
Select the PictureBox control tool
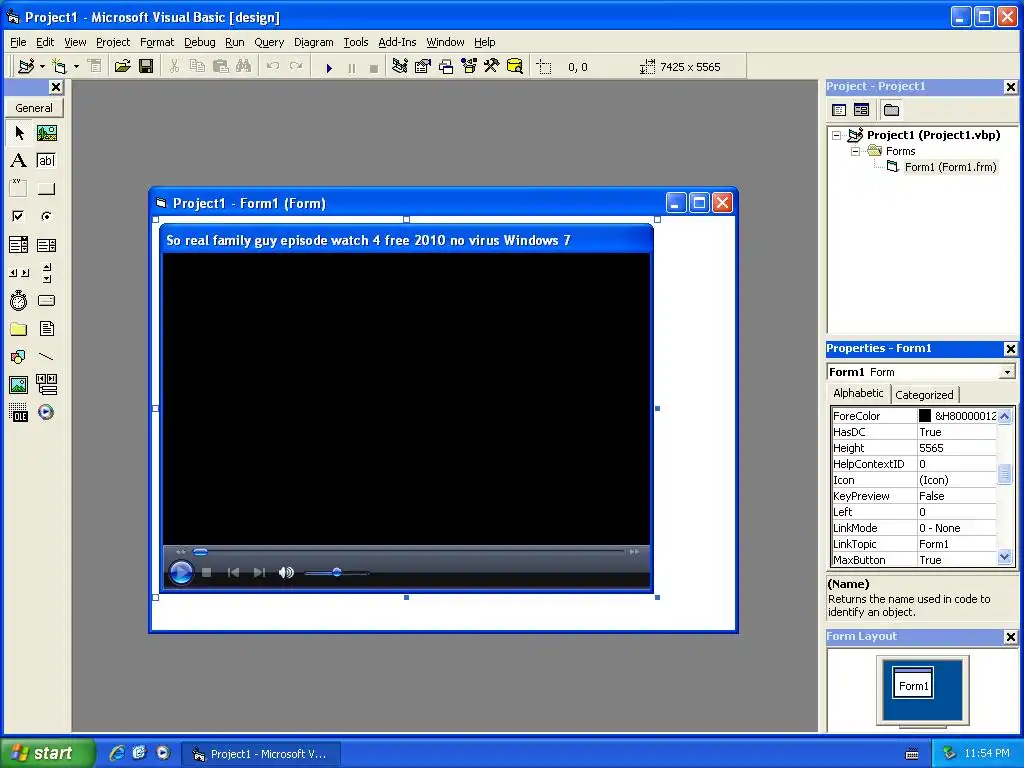point(46,133)
